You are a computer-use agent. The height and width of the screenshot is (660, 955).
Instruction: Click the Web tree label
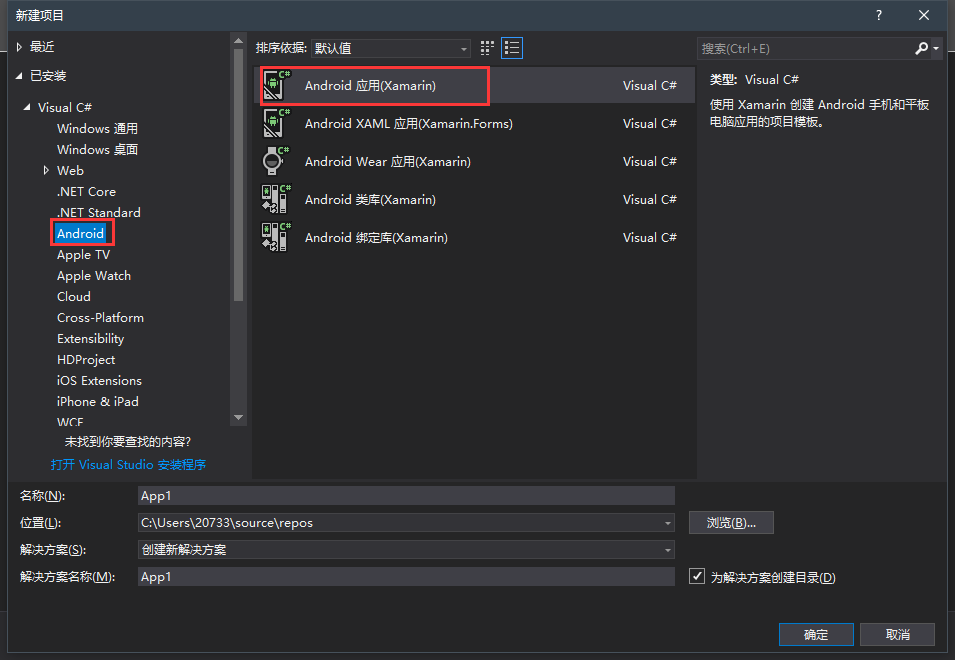point(70,170)
